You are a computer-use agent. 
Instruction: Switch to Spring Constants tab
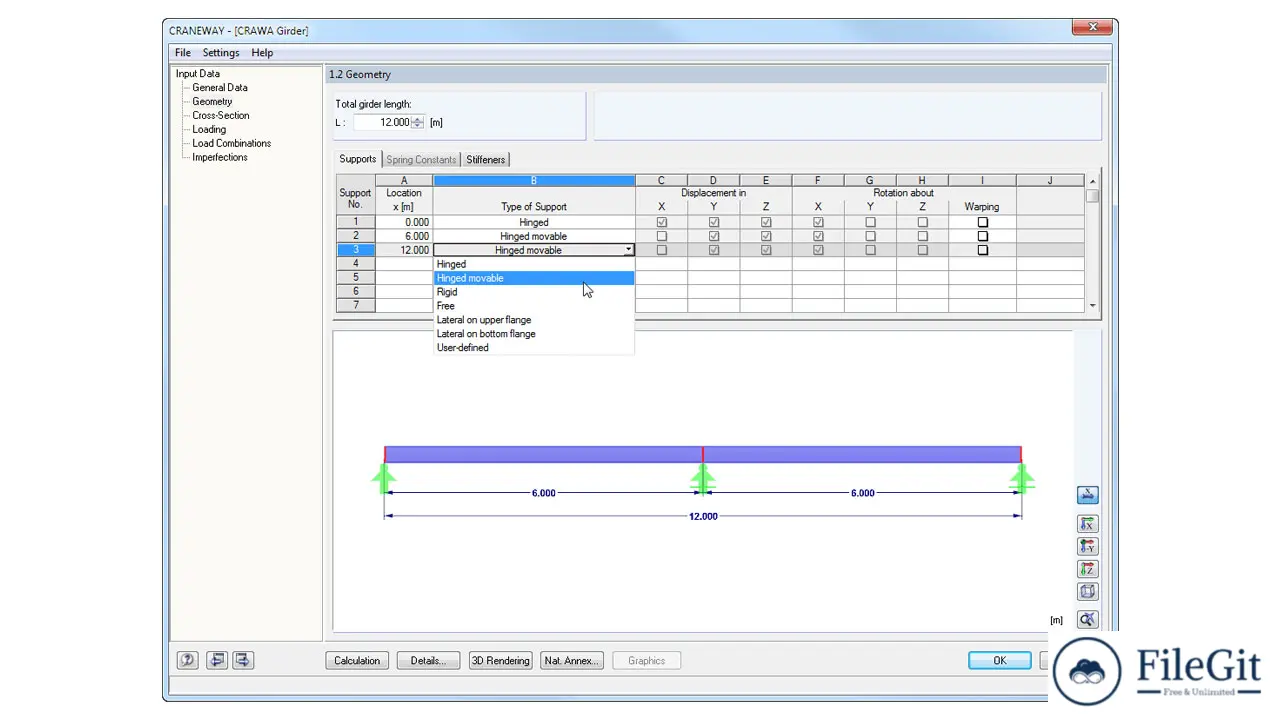click(421, 160)
